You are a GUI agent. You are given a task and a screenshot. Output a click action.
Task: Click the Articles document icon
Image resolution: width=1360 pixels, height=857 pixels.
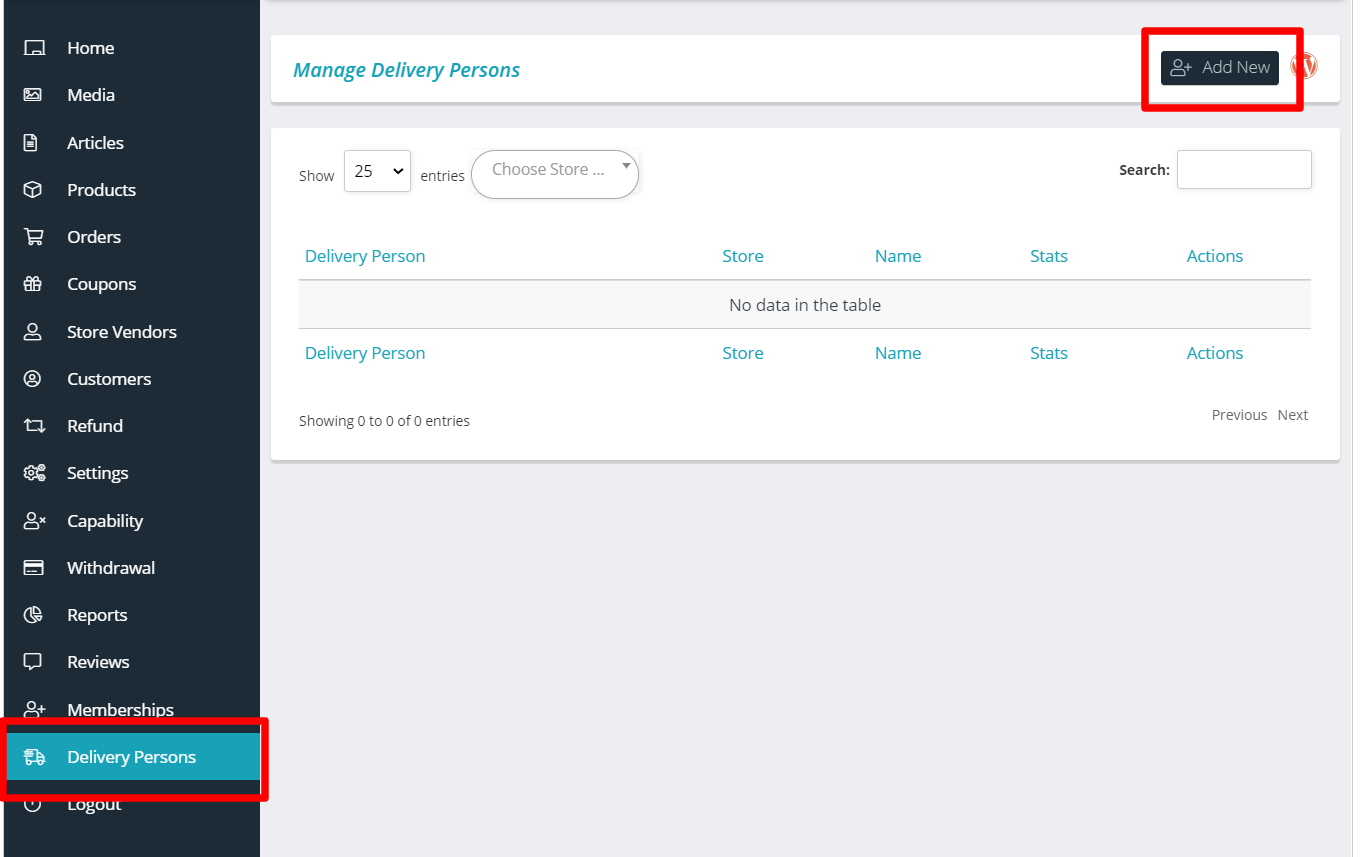[31, 143]
